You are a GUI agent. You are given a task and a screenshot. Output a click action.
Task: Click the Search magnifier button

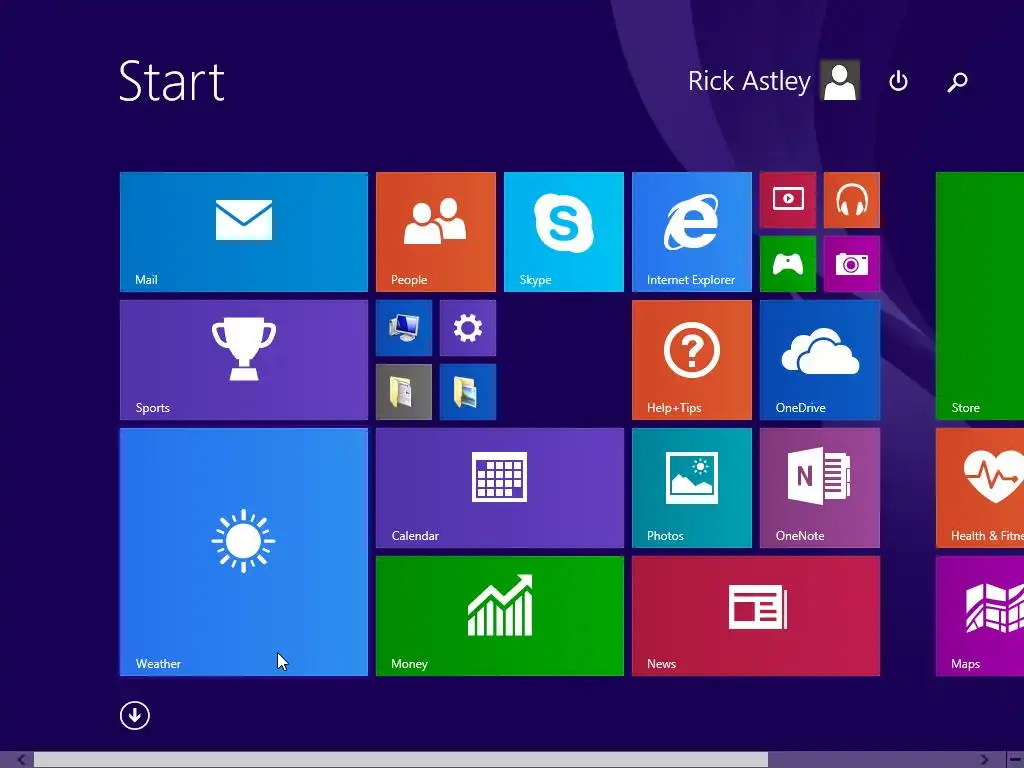pyautogui.click(x=957, y=82)
